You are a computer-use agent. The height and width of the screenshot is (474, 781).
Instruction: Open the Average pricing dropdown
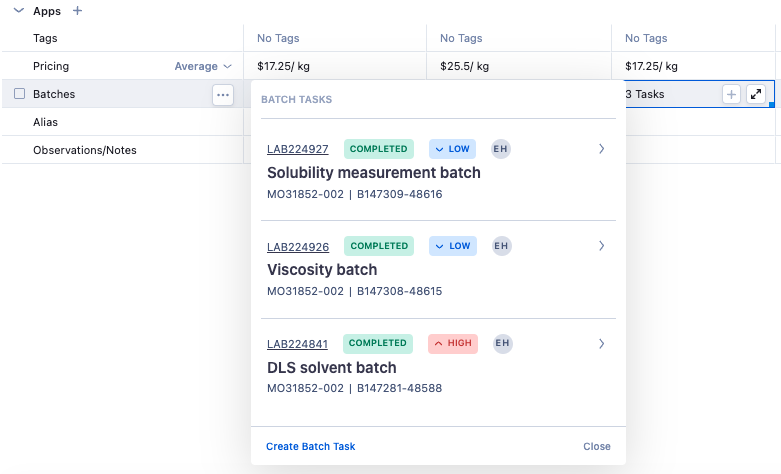[203, 66]
